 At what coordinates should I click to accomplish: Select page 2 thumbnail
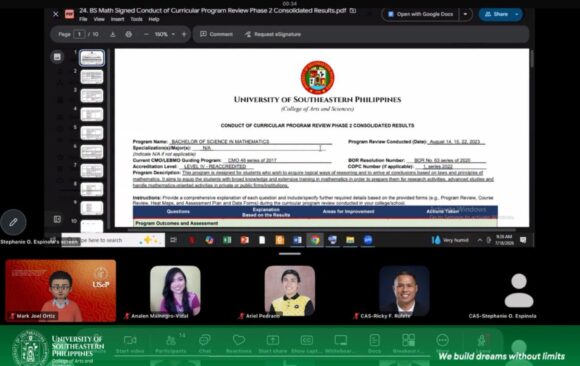pyautogui.click(x=92, y=77)
